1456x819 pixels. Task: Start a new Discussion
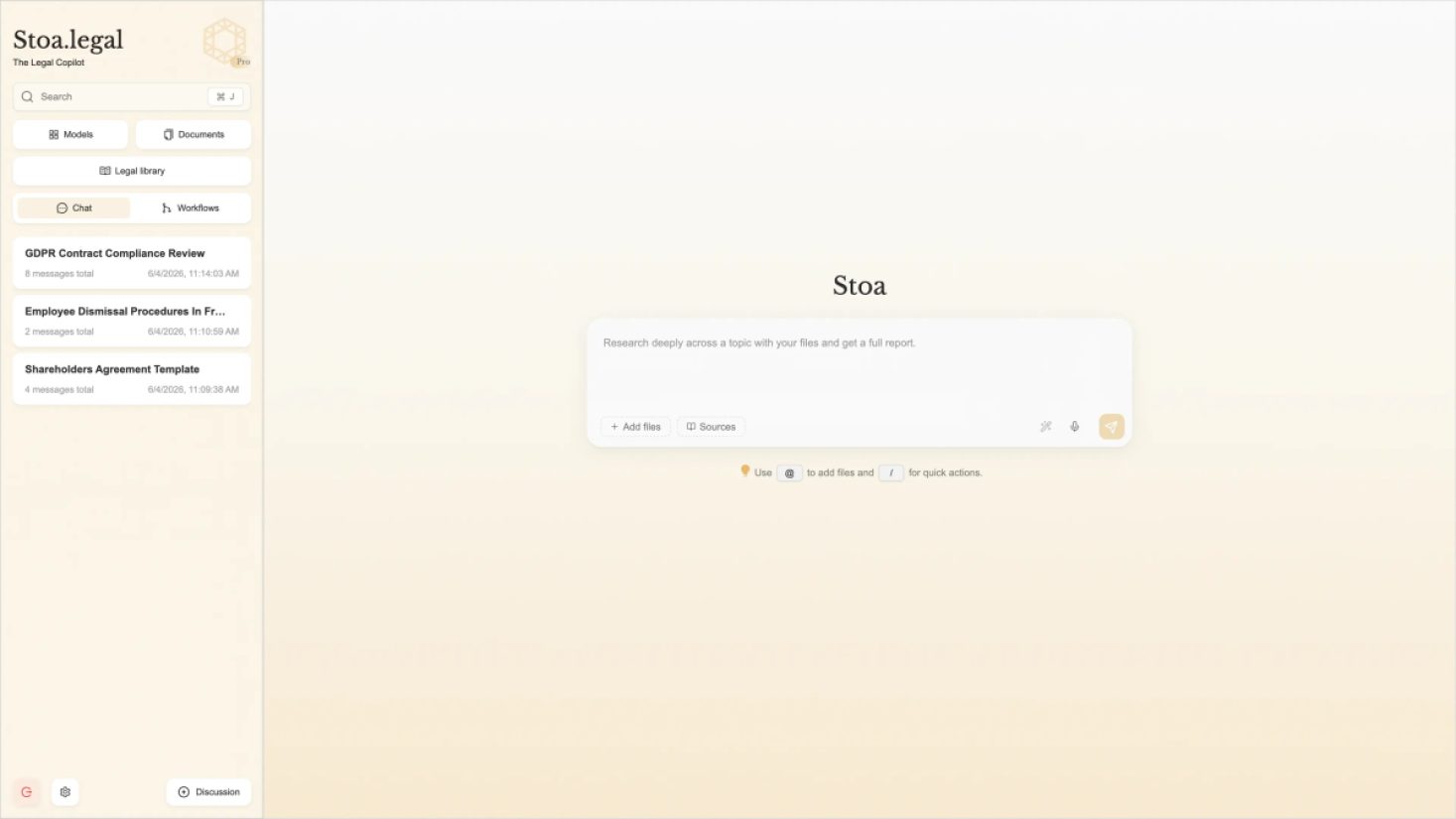(x=208, y=792)
